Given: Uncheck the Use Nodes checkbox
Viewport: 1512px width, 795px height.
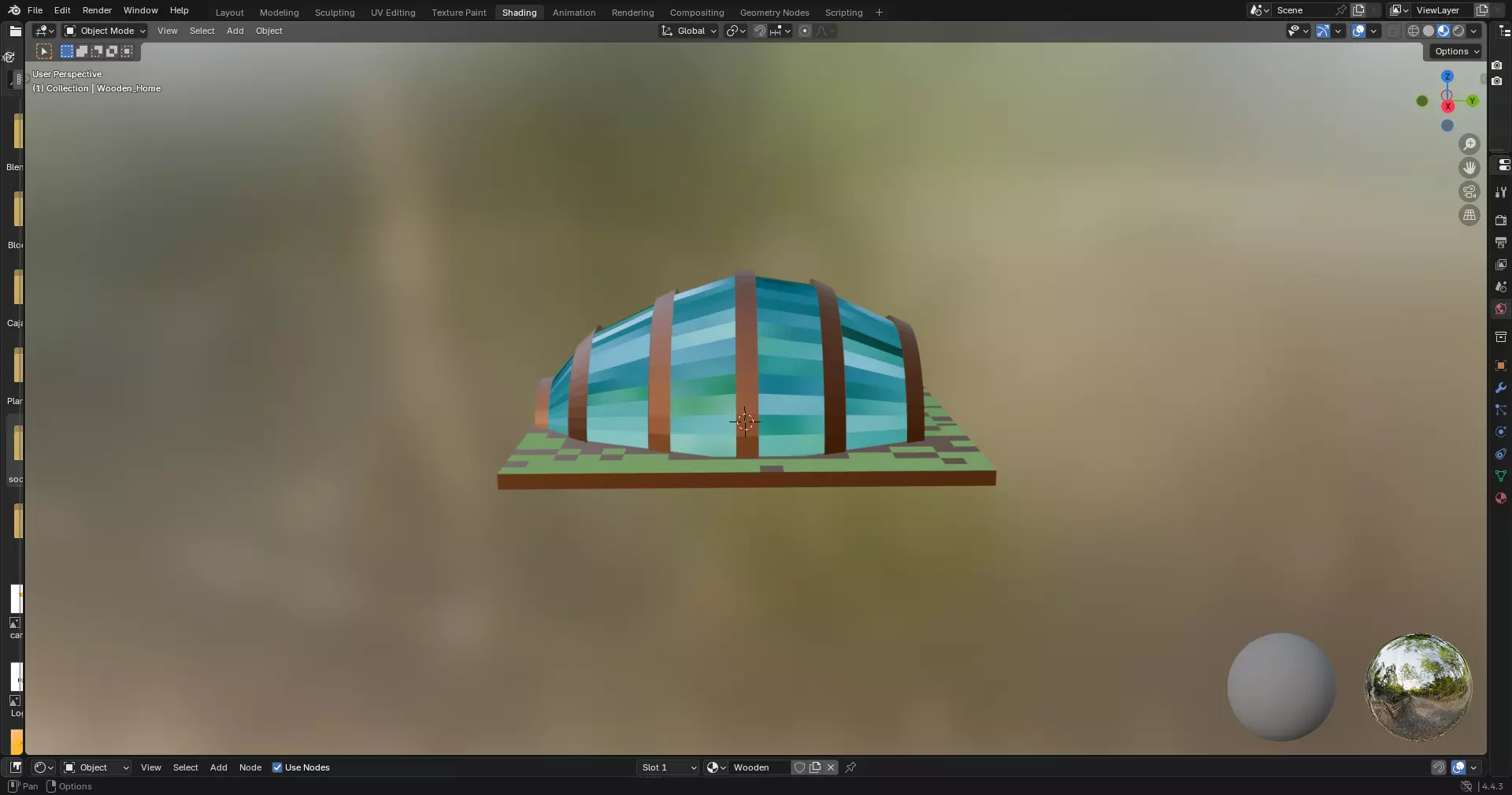Looking at the screenshot, I should (x=277, y=767).
